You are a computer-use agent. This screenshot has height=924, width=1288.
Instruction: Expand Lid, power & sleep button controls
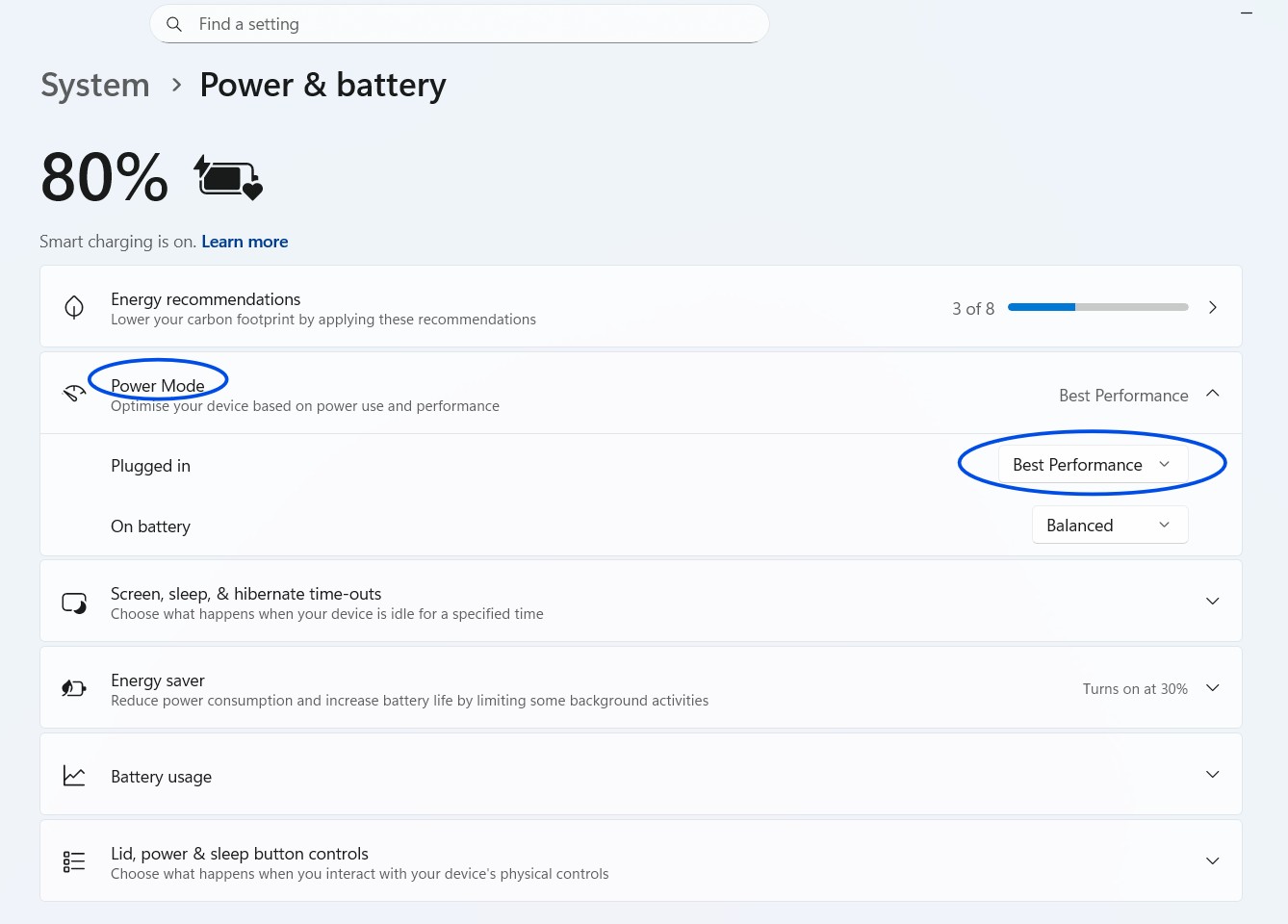tap(1213, 861)
